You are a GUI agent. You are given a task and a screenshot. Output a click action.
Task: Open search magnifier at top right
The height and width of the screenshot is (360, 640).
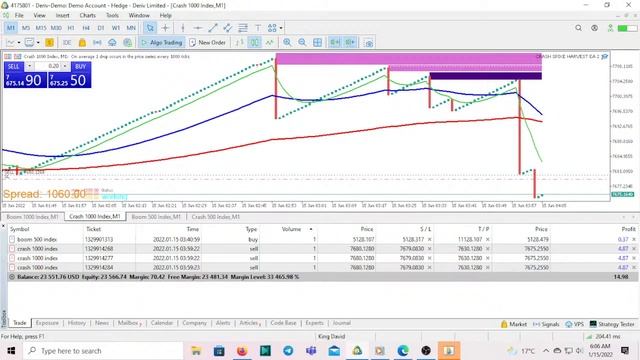click(578, 28)
